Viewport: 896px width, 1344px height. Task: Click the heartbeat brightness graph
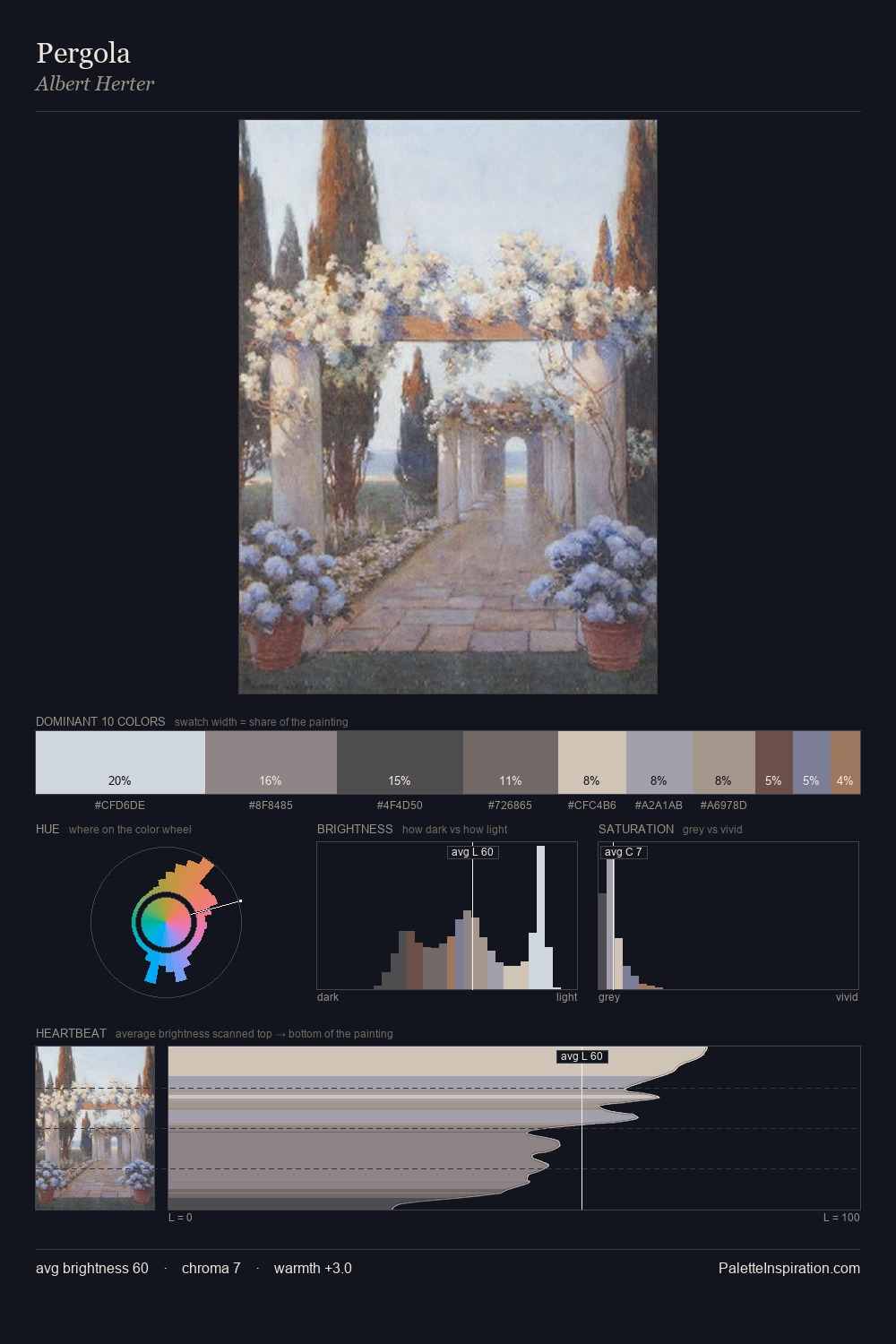coord(514,1128)
